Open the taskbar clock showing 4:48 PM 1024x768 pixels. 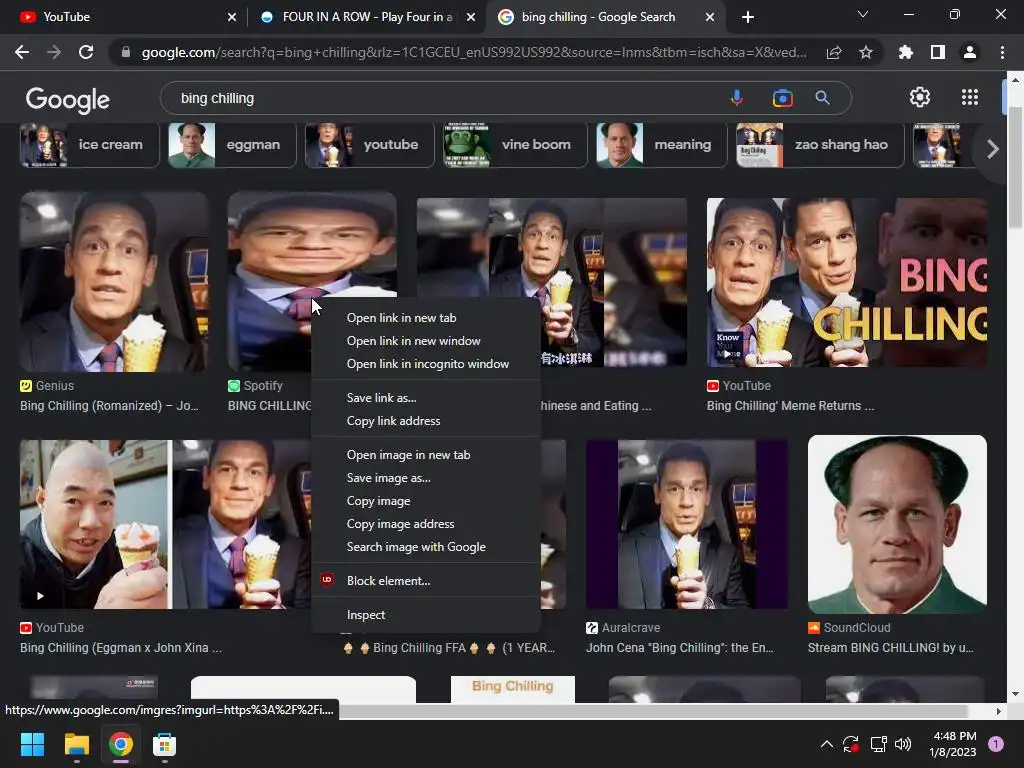[x=953, y=744]
